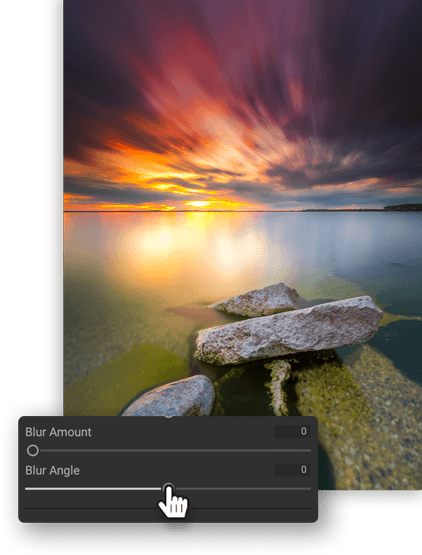Image resolution: width=422 pixels, height=555 pixels.
Task: Click the Blur Amount label
Action: [58, 432]
